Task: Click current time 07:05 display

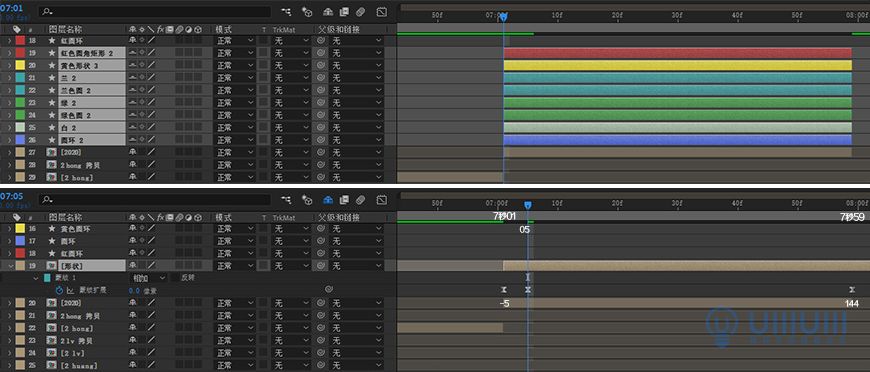Action: [12, 196]
